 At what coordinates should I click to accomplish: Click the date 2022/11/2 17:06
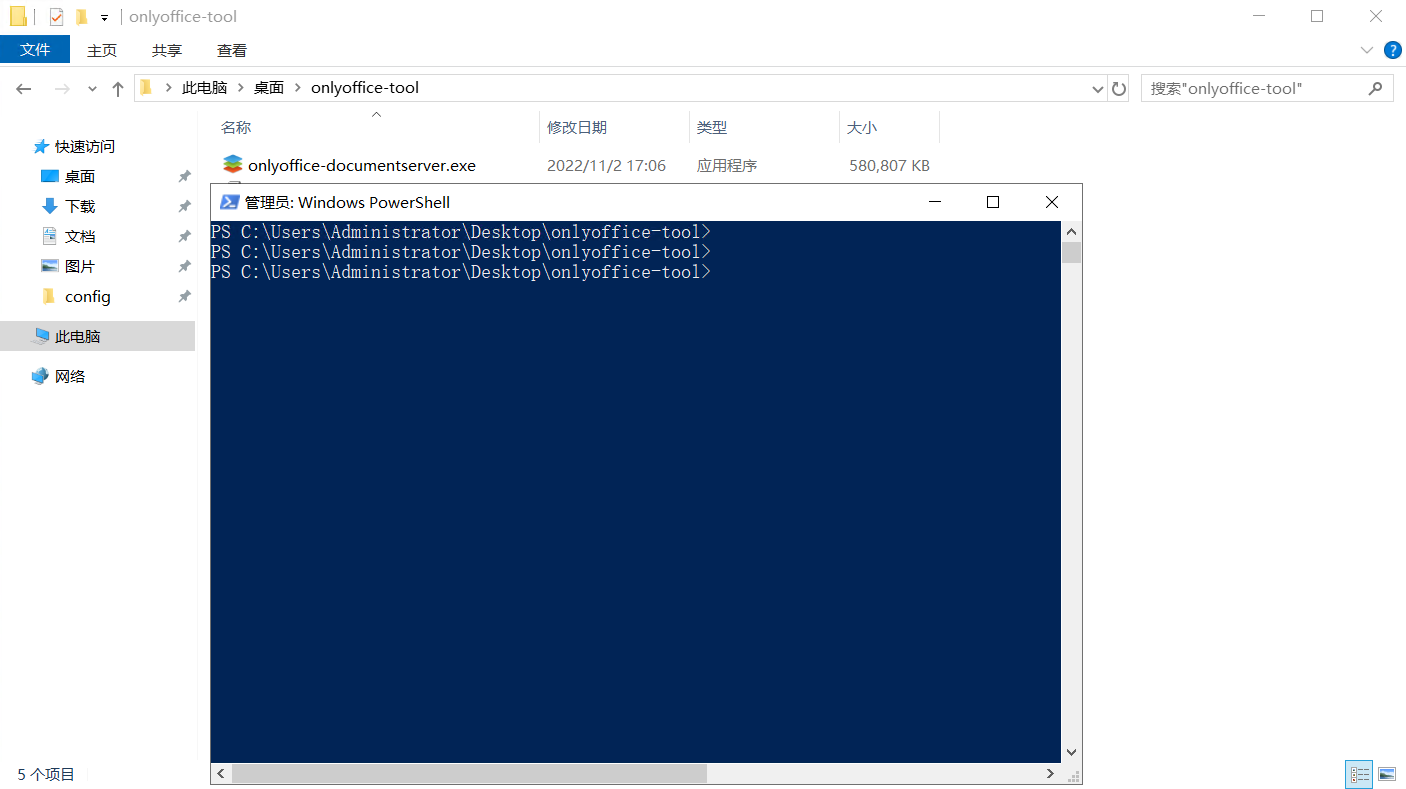tap(606, 165)
